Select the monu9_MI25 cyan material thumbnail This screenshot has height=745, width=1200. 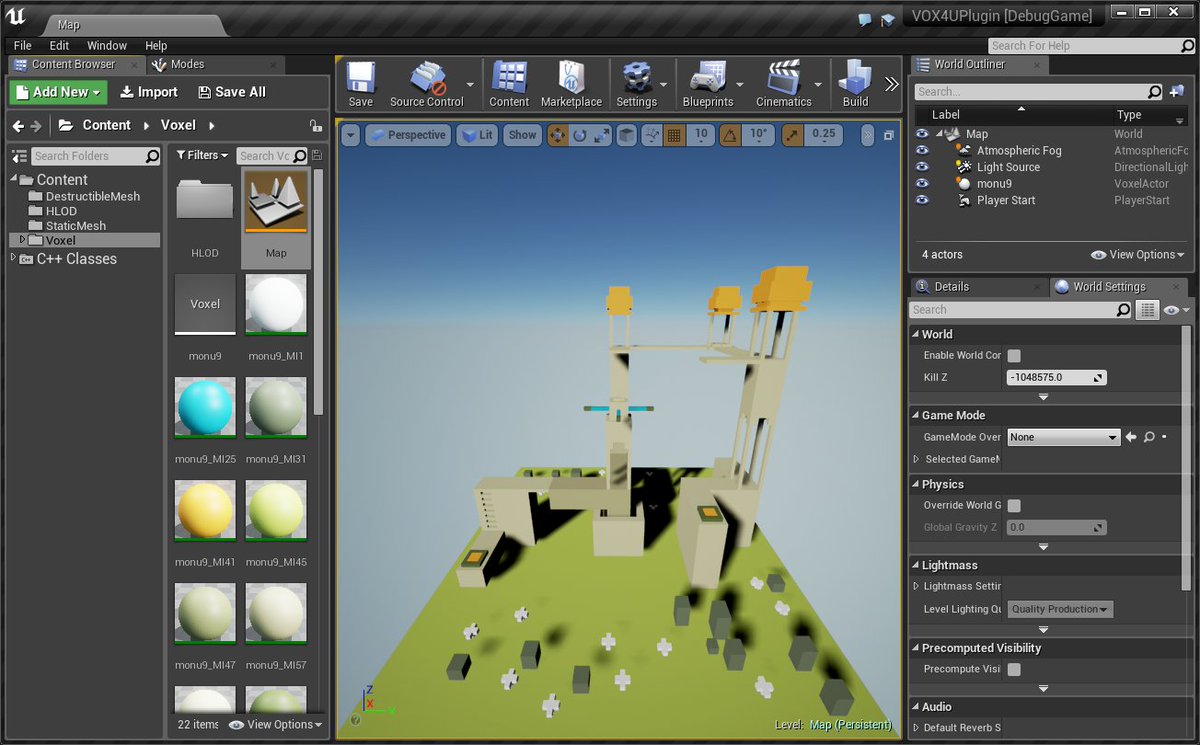click(206, 408)
